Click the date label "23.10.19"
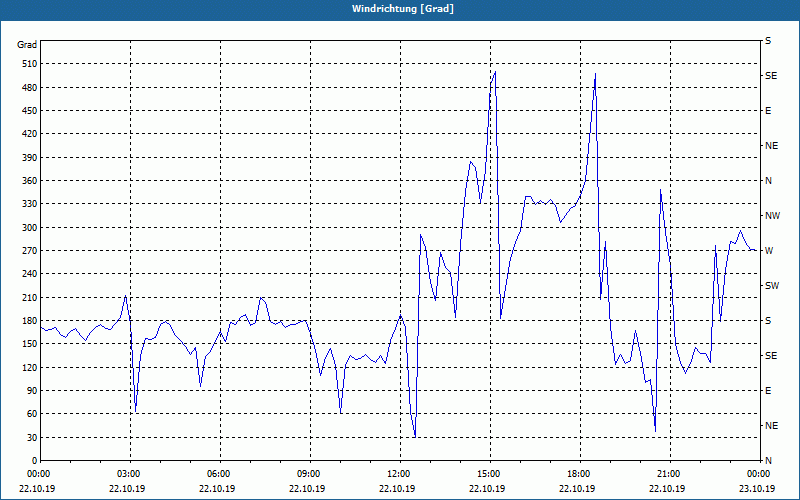800x500 pixels. coord(757,488)
